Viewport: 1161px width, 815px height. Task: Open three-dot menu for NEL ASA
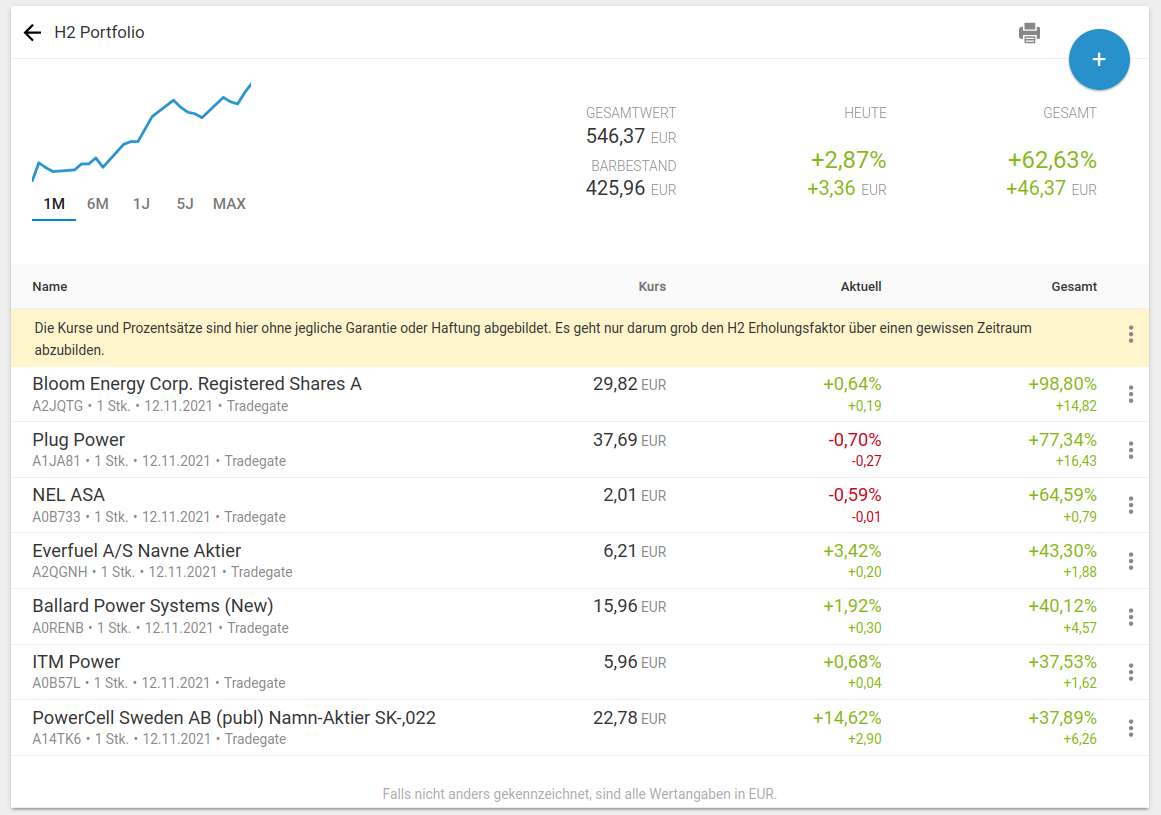tap(1131, 505)
